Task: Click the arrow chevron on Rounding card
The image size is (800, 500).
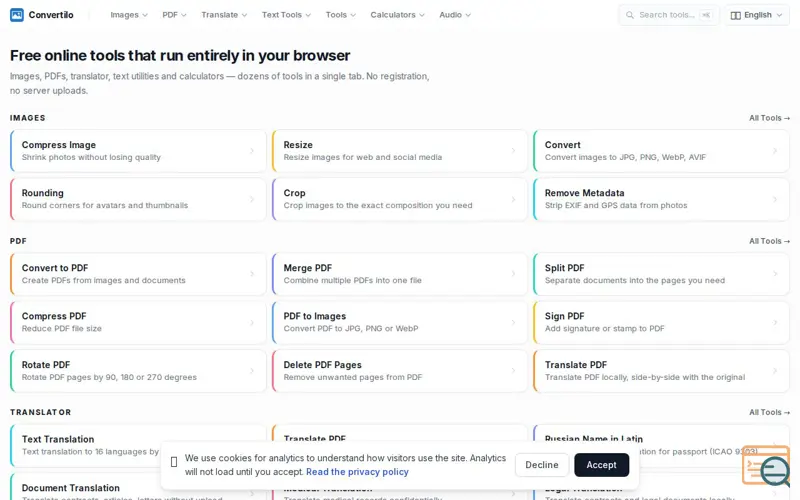Action: point(252,199)
